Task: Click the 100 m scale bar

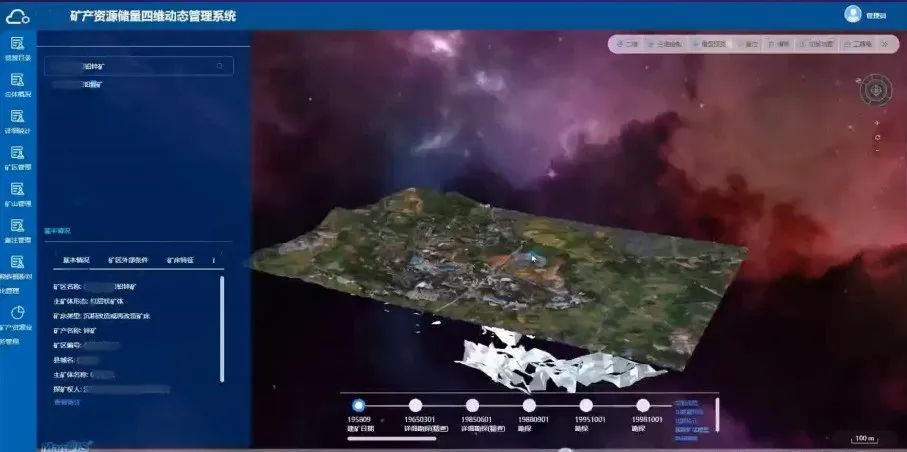Action: click(x=864, y=439)
